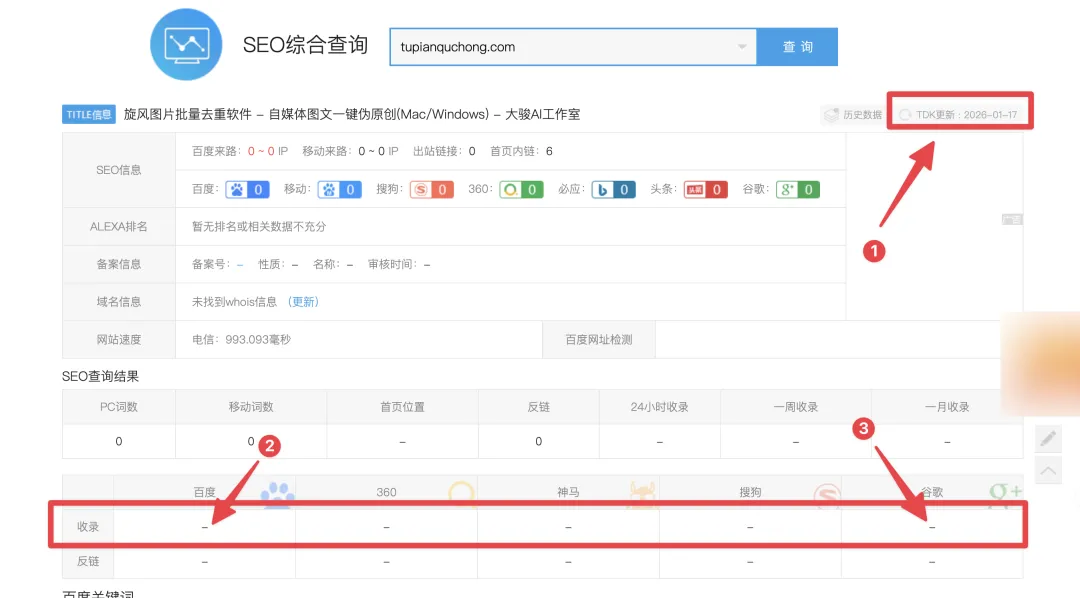The image size is (1080, 598).
Task: Click the 神马 column header in index table
Action: (x=568, y=492)
